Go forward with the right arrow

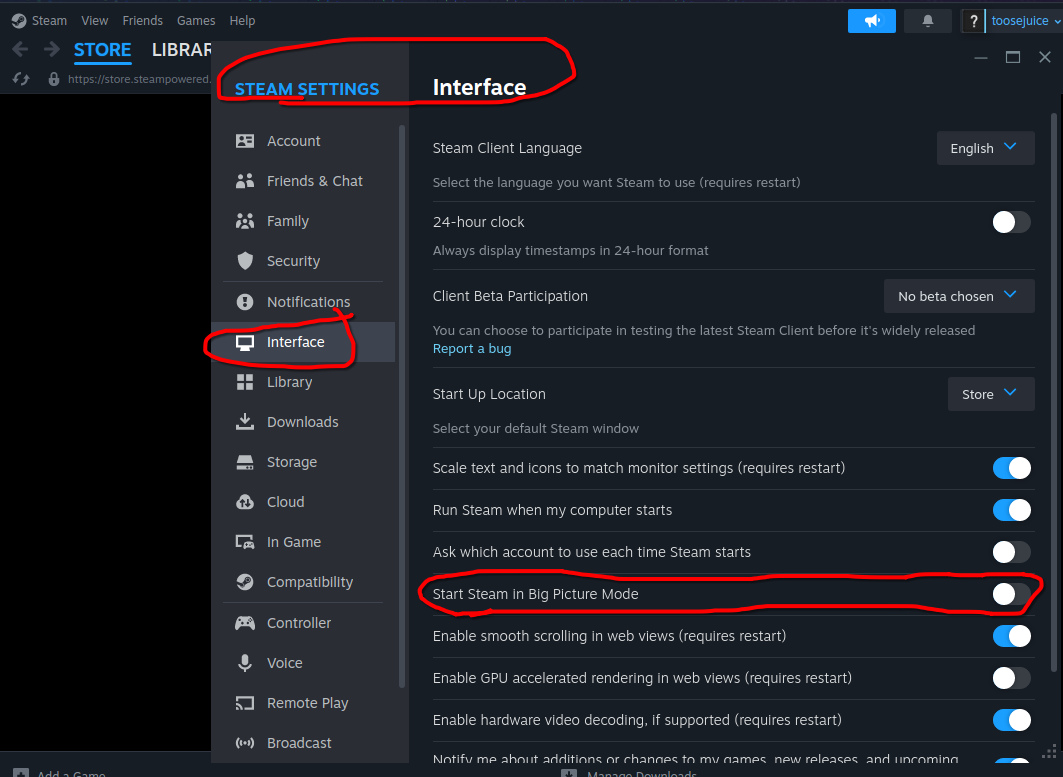(52, 49)
